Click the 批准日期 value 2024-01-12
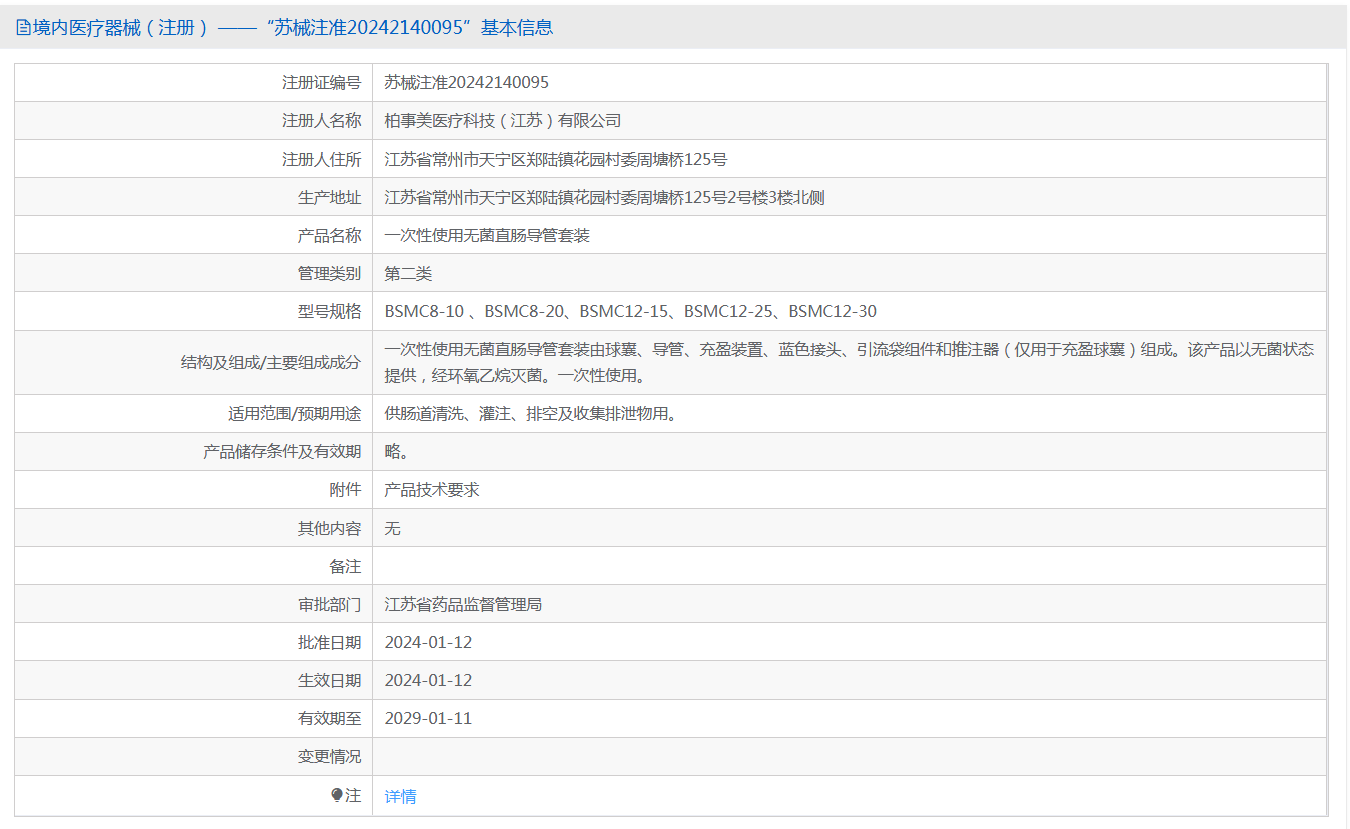 coord(428,642)
